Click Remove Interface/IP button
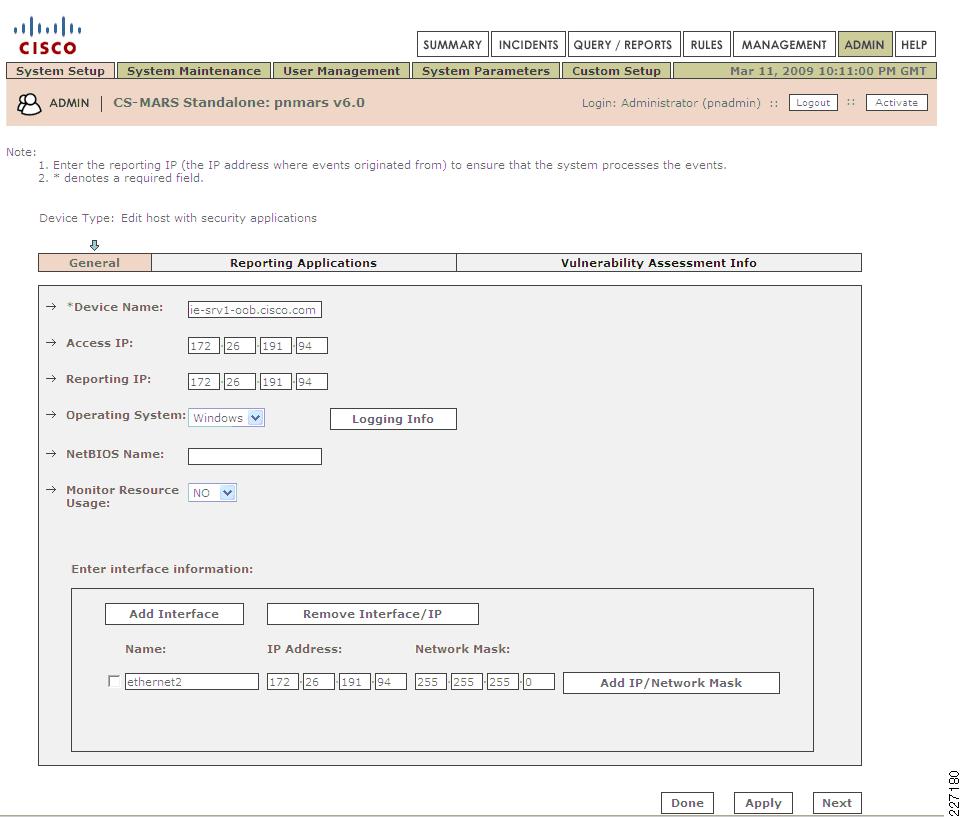Viewport: 960px width, 817px height. 372,614
